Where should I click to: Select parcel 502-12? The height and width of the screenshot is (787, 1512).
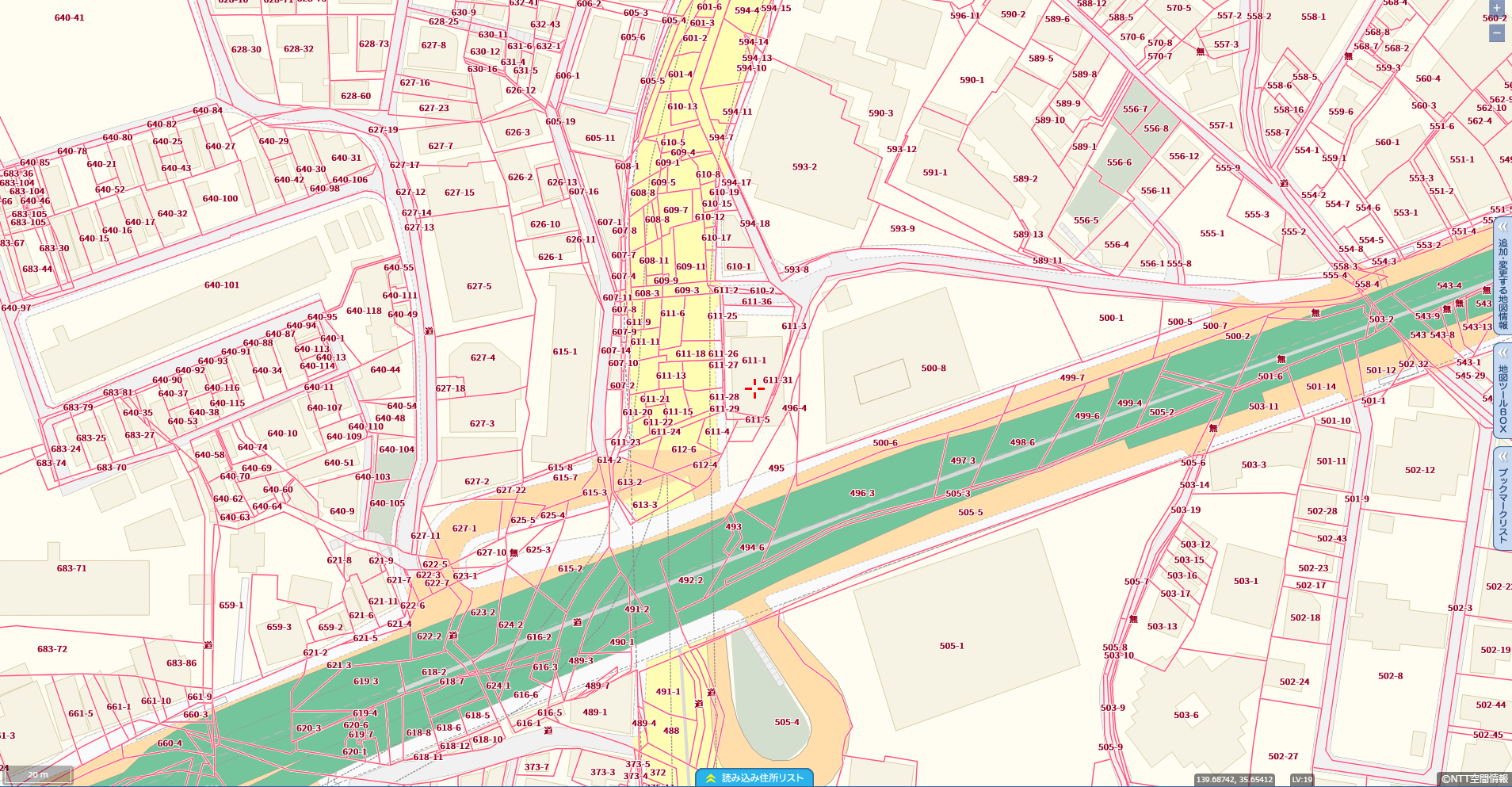[x=1420, y=470]
